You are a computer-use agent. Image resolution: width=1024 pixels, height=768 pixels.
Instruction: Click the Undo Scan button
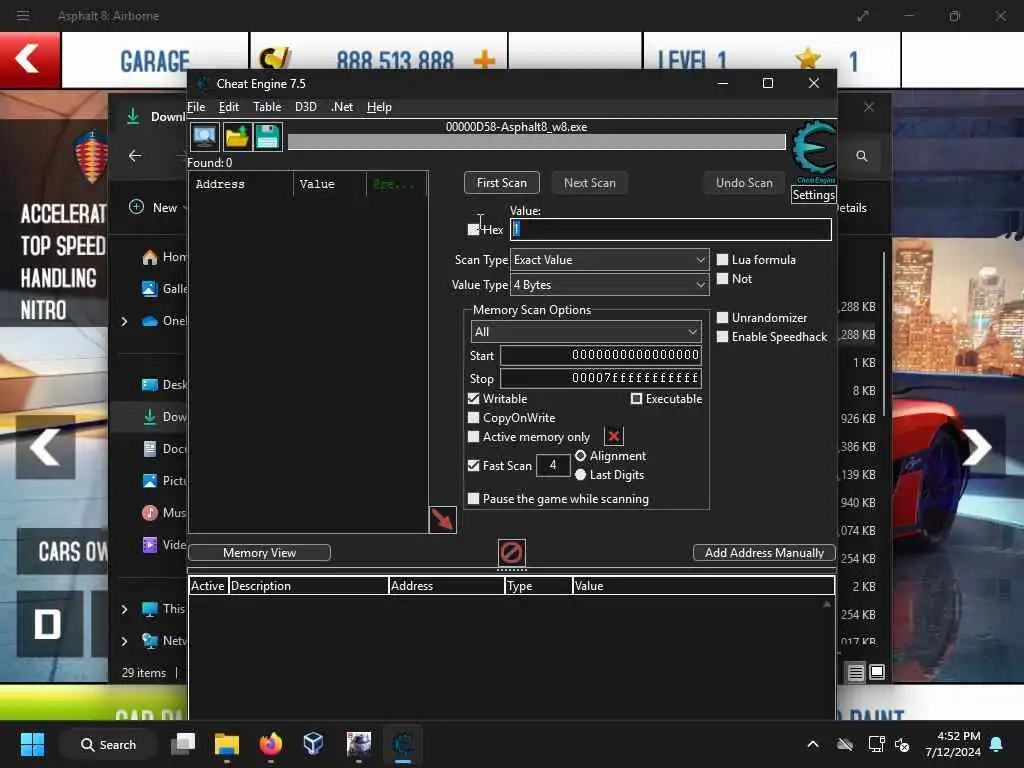[744, 183]
